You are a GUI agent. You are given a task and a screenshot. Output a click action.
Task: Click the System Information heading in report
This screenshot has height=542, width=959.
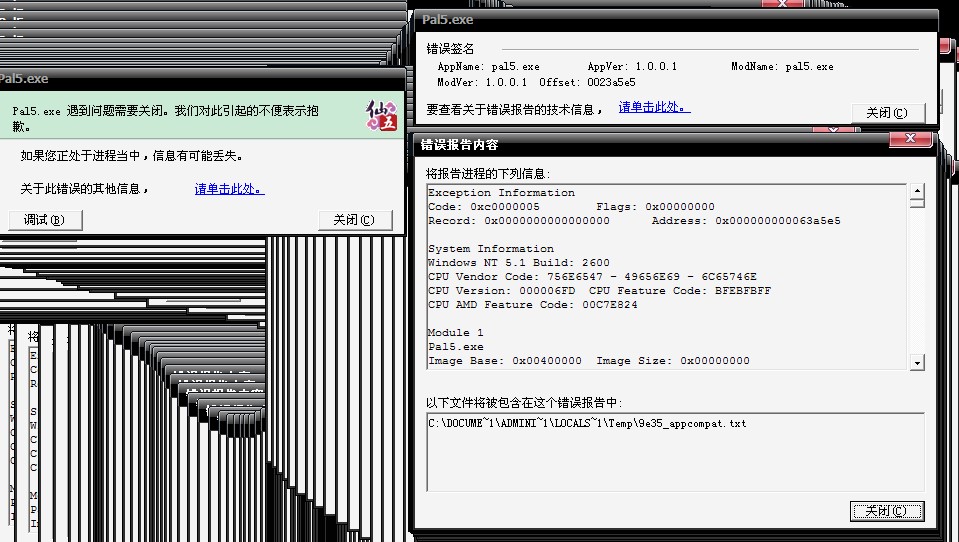490,249
